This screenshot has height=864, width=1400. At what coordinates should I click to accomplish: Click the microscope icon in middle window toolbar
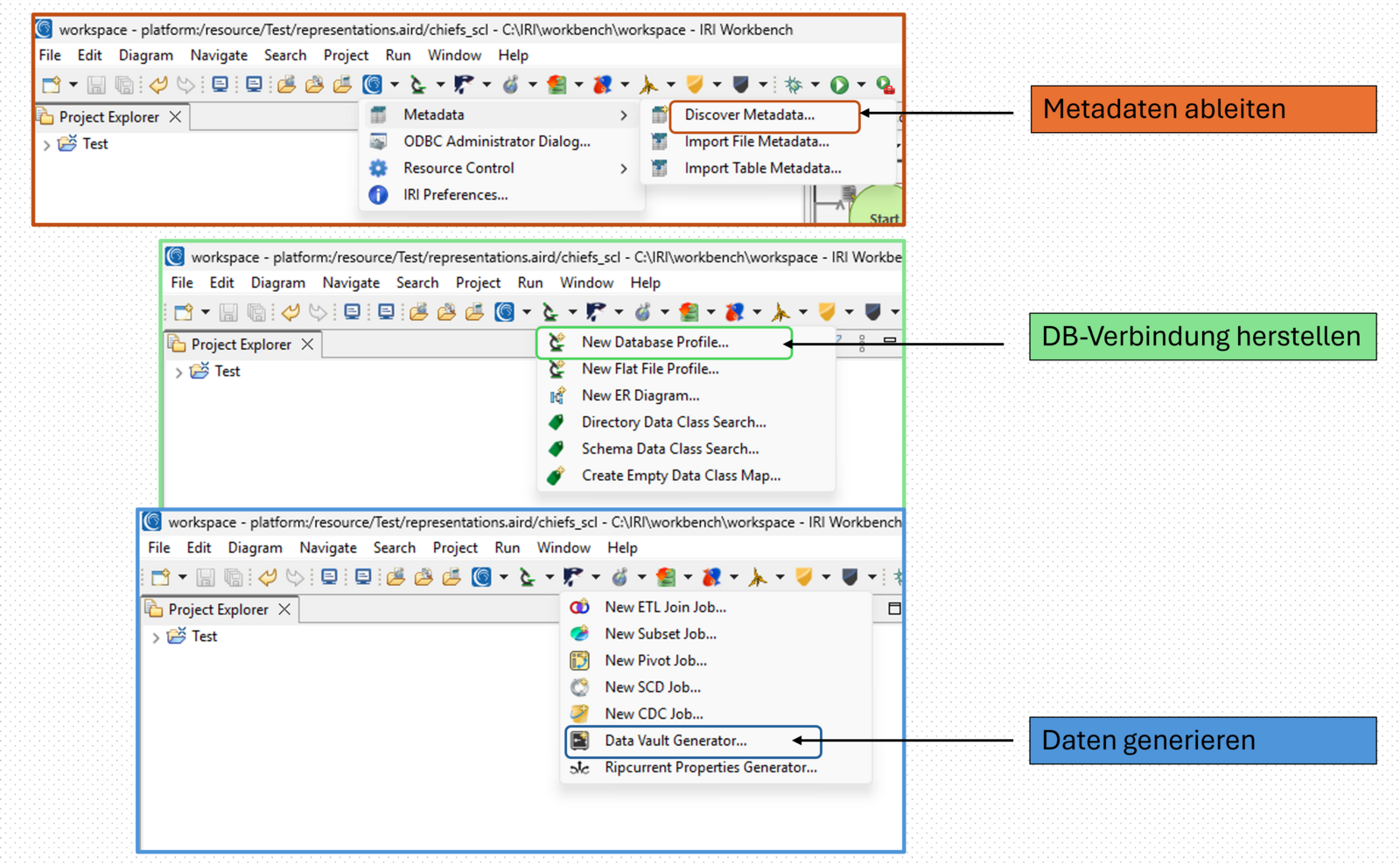tap(550, 312)
